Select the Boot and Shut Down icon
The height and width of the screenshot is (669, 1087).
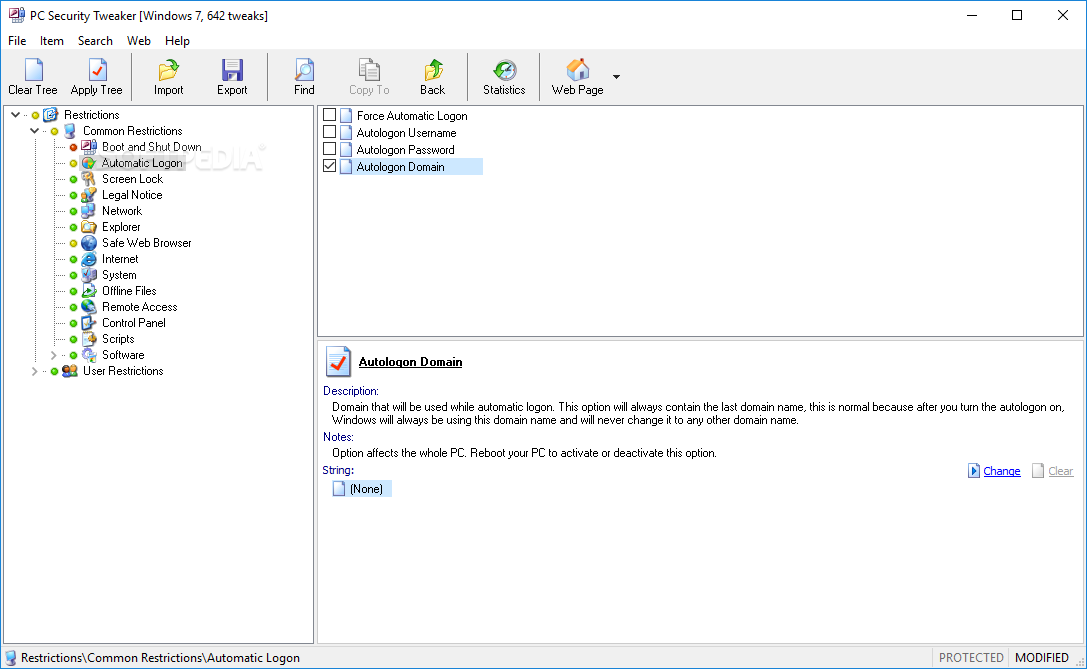pos(89,147)
